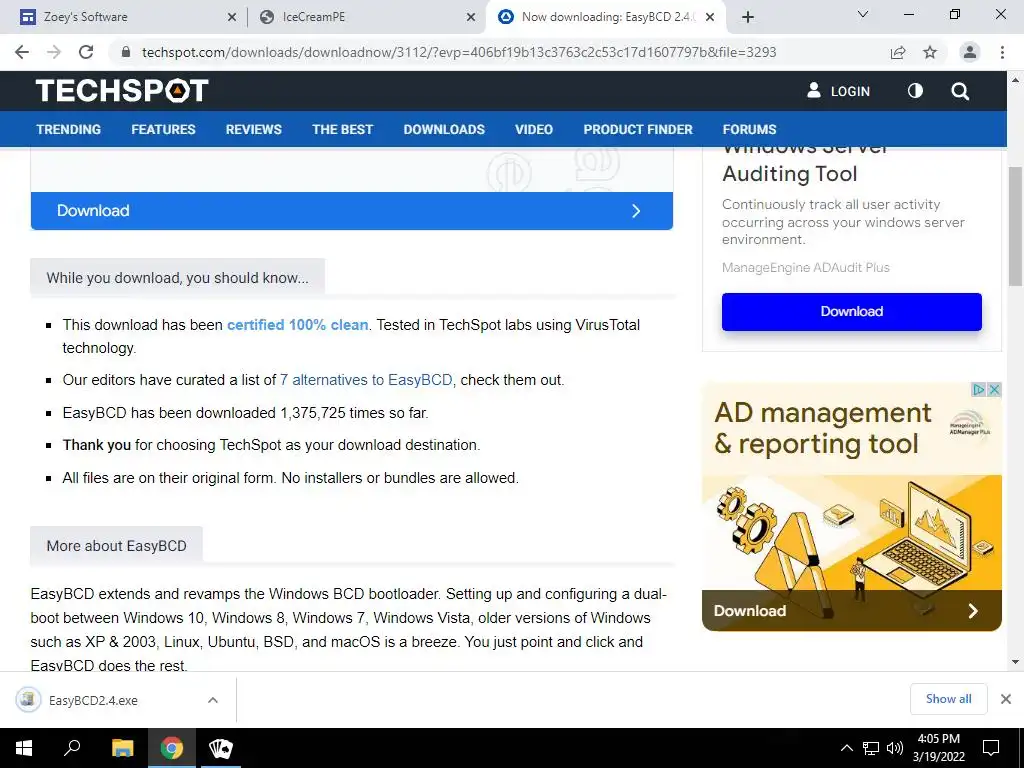1024x768 pixels.
Task: Open a new browser tab
Action: (748, 17)
